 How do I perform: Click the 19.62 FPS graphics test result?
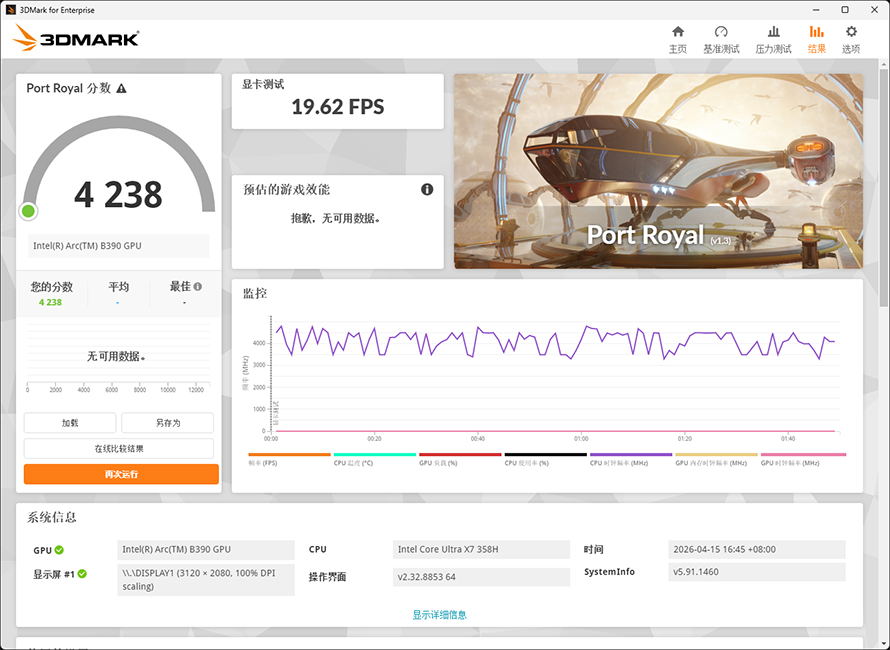click(x=338, y=107)
